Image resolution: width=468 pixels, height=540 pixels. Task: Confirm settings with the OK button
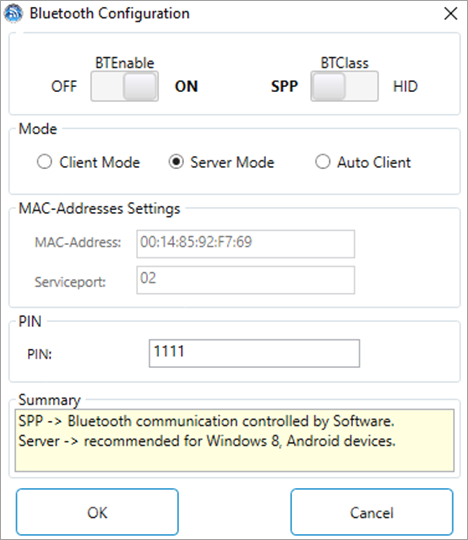(x=97, y=512)
